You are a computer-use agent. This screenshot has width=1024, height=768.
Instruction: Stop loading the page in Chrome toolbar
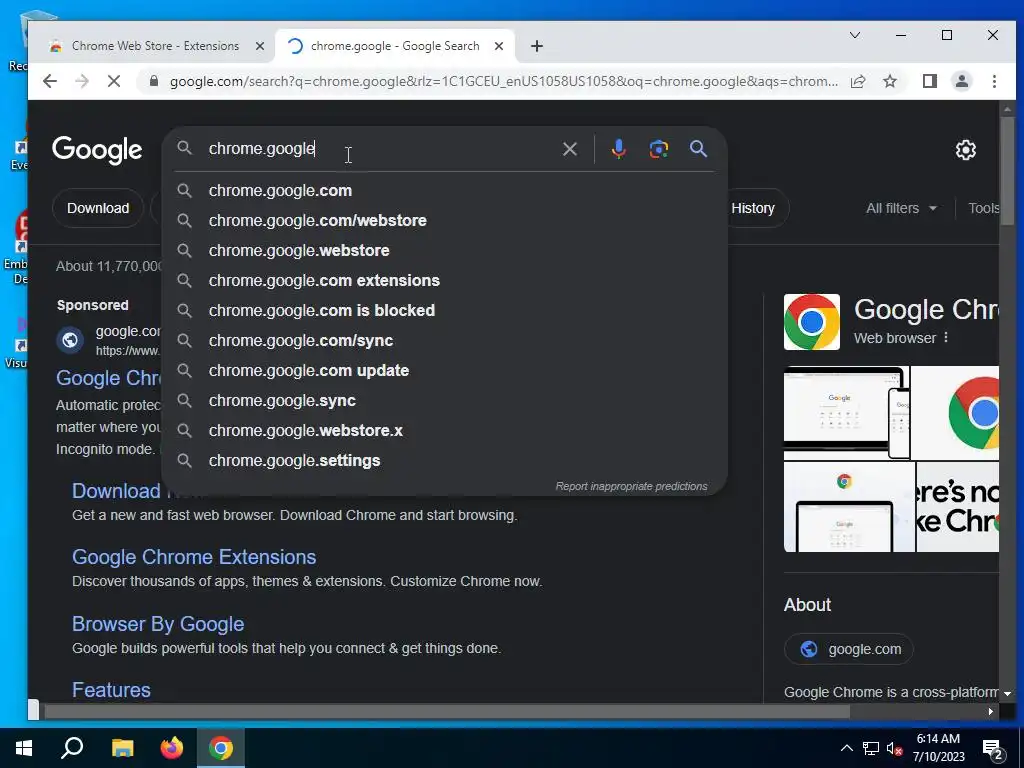click(x=114, y=81)
